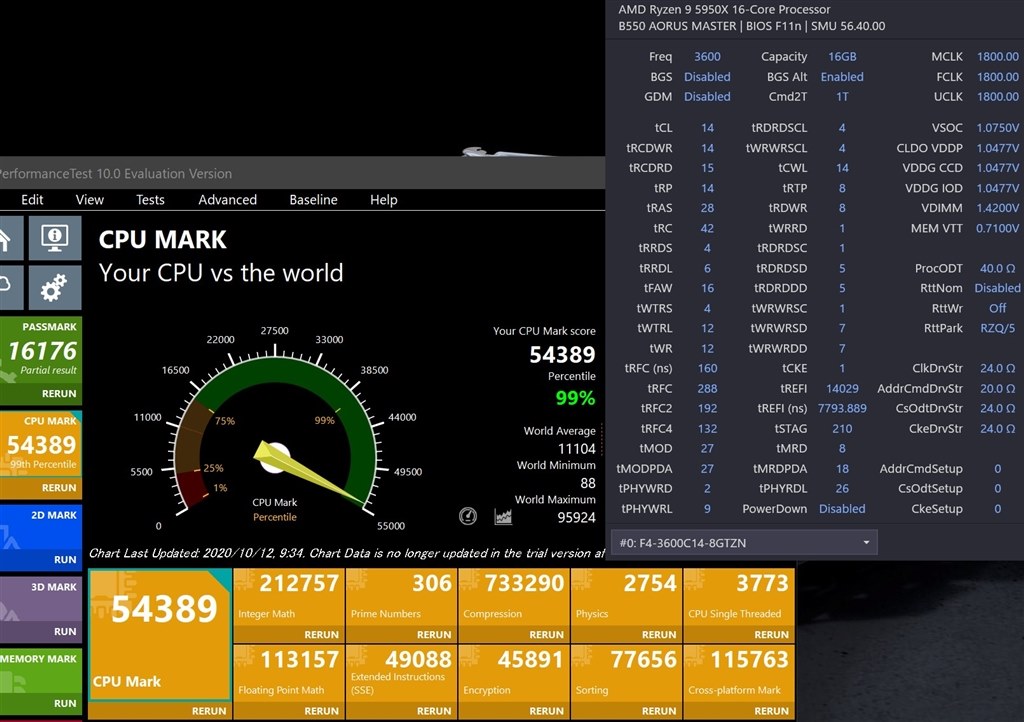
Task: Click the FCLK 1800.00 value
Action: click(997, 77)
